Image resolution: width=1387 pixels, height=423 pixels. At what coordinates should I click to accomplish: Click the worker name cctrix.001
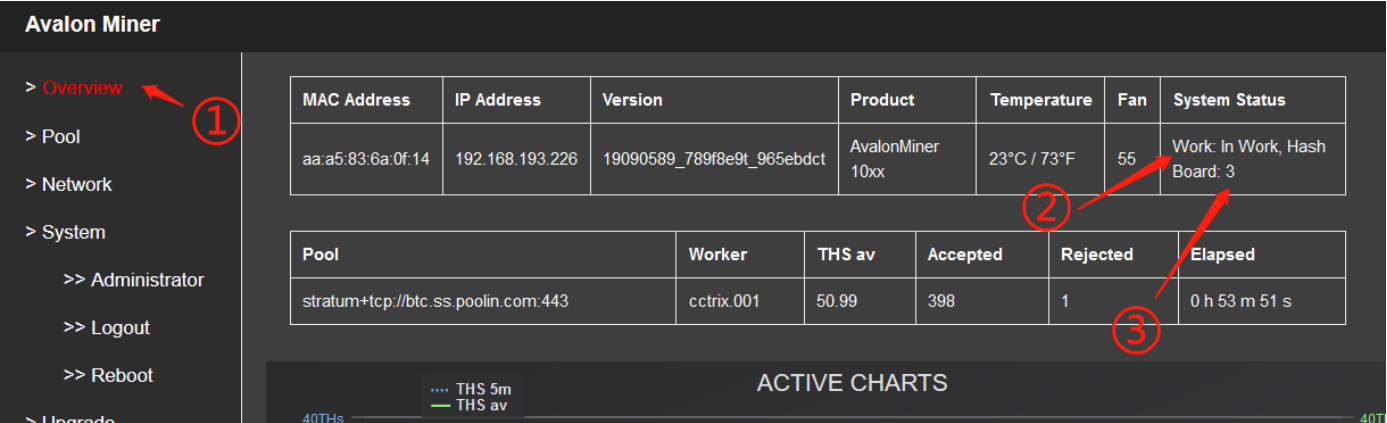click(726, 301)
